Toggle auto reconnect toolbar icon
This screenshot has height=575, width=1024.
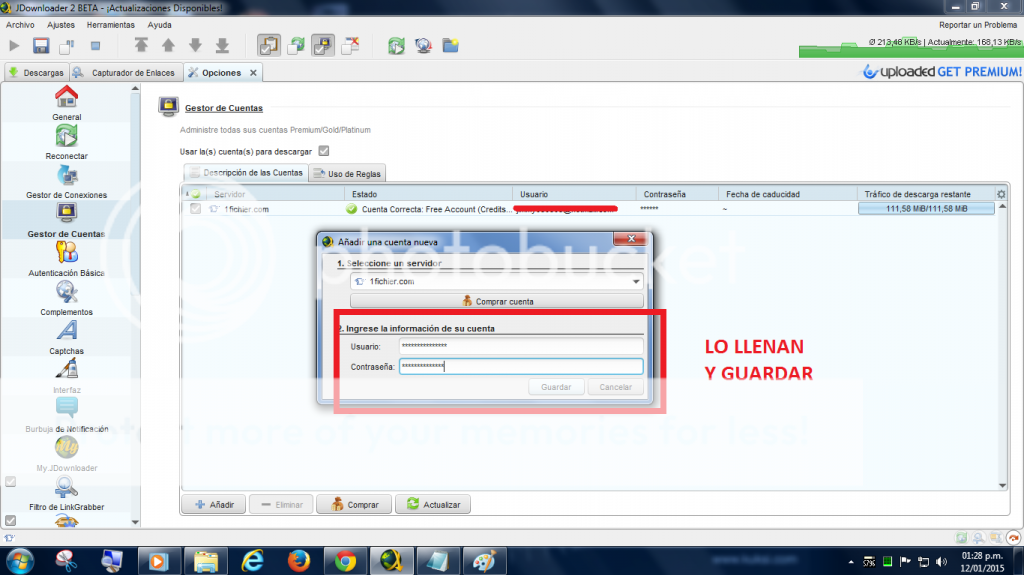pos(296,45)
